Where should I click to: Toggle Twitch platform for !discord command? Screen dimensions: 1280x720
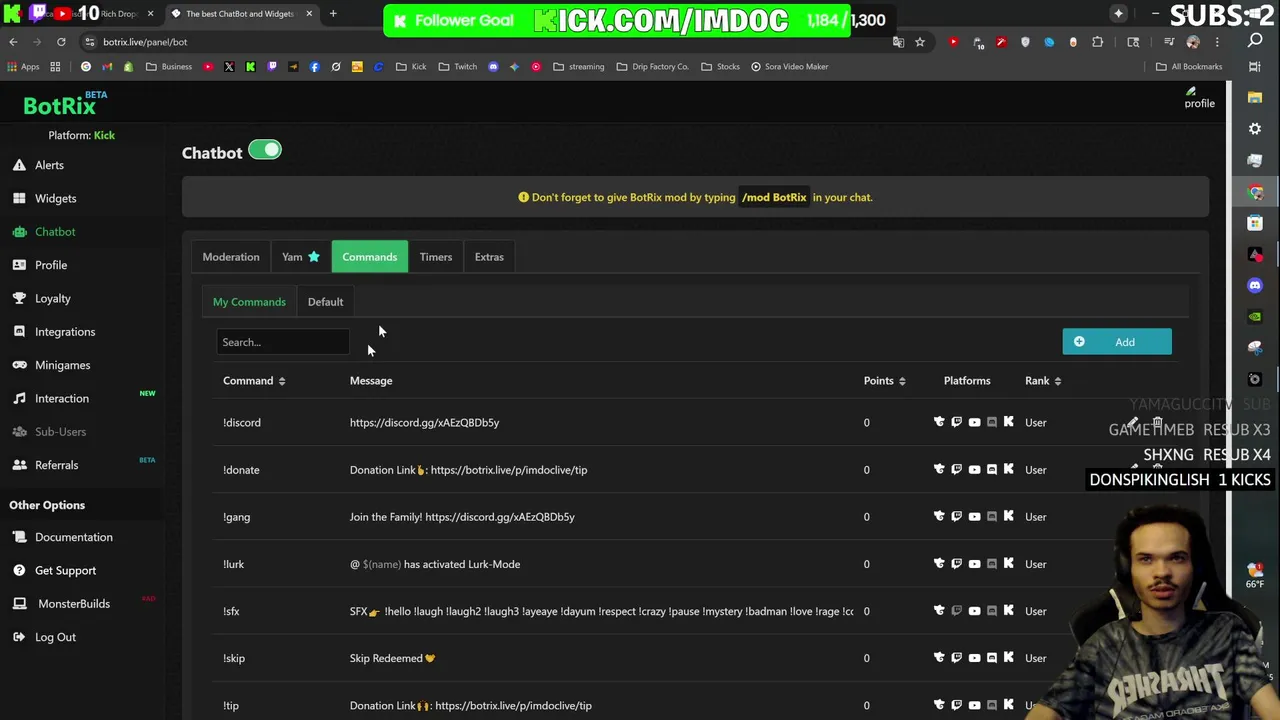click(957, 422)
